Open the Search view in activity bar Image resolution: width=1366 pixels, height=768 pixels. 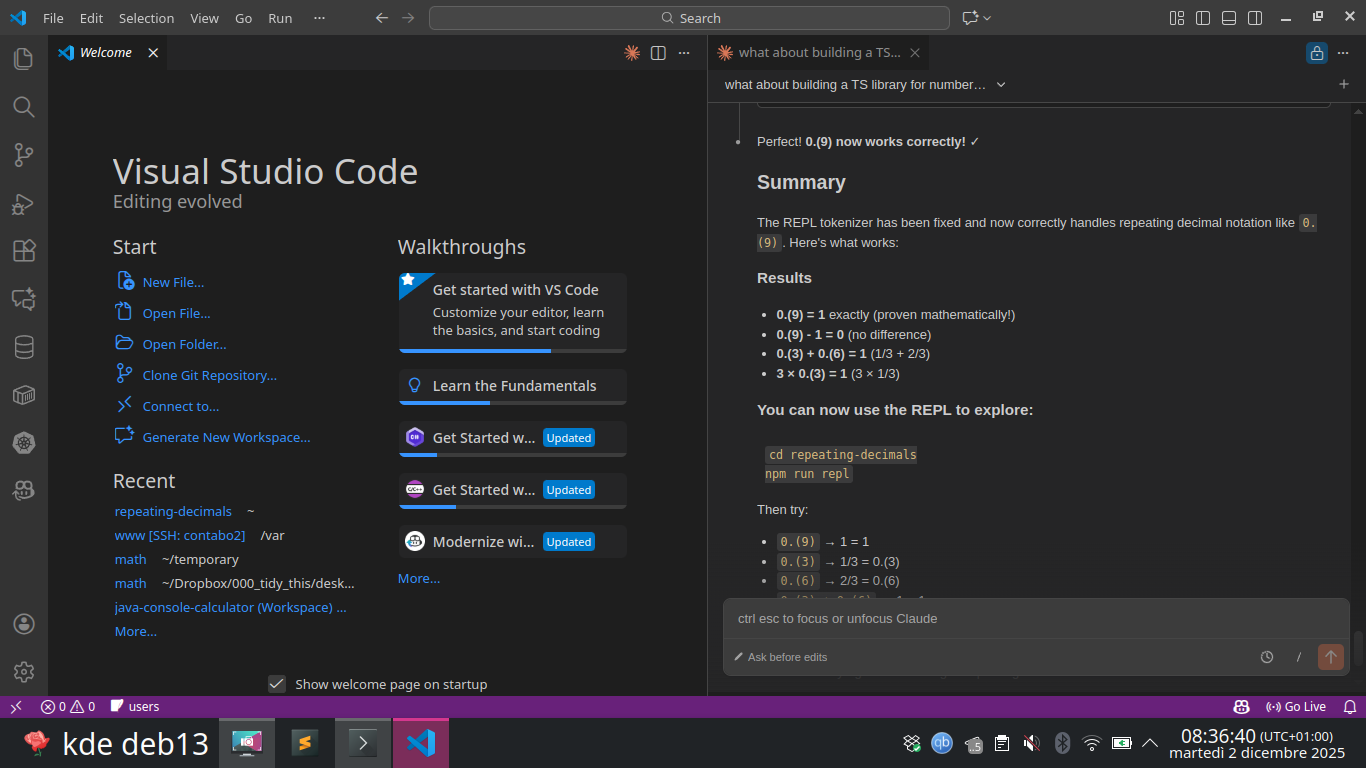[23, 107]
